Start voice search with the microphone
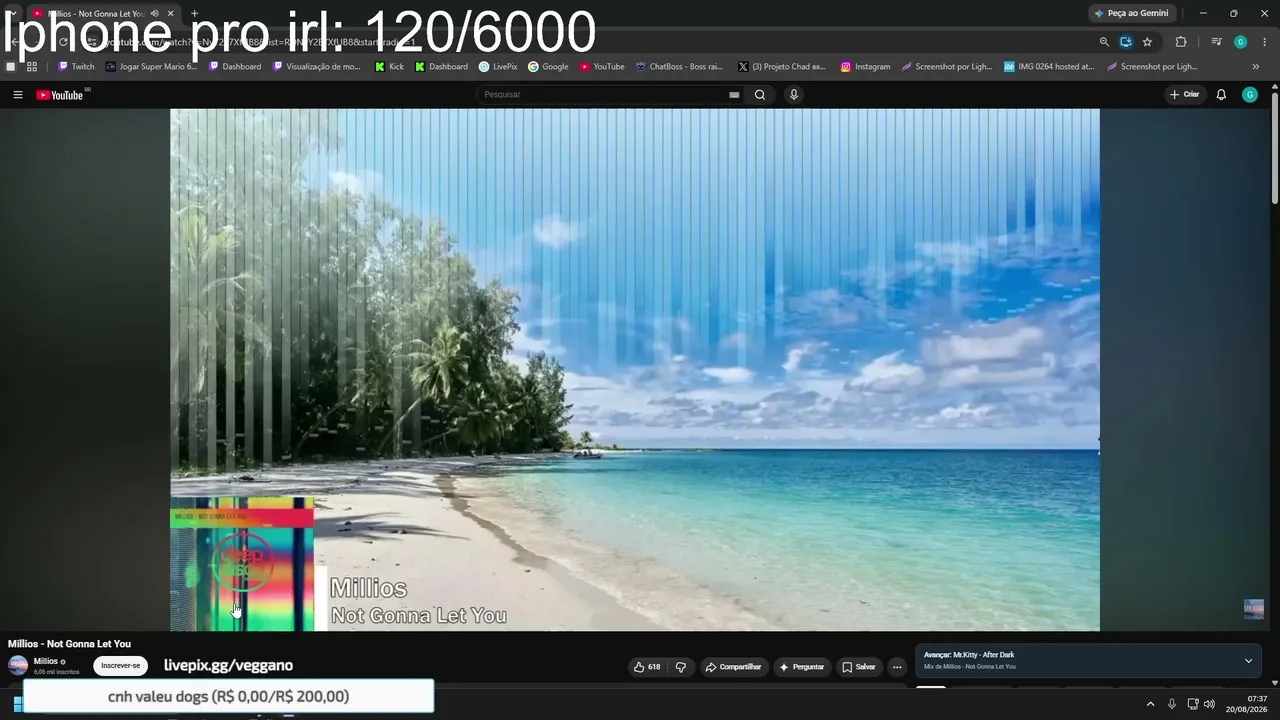The image size is (1280, 720). coord(794,95)
